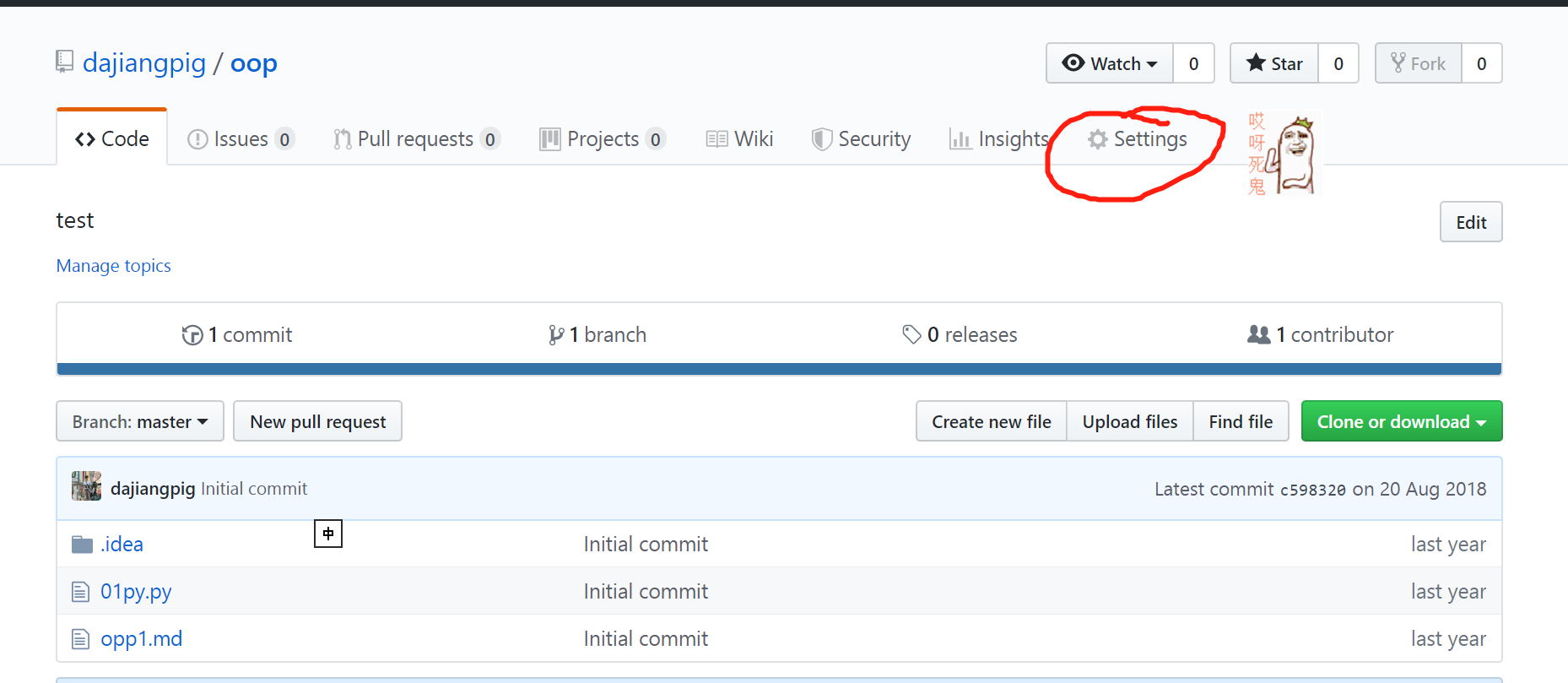Click the branch icon beside 1 branch
The width and height of the screenshot is (1568, 683).
556,335
